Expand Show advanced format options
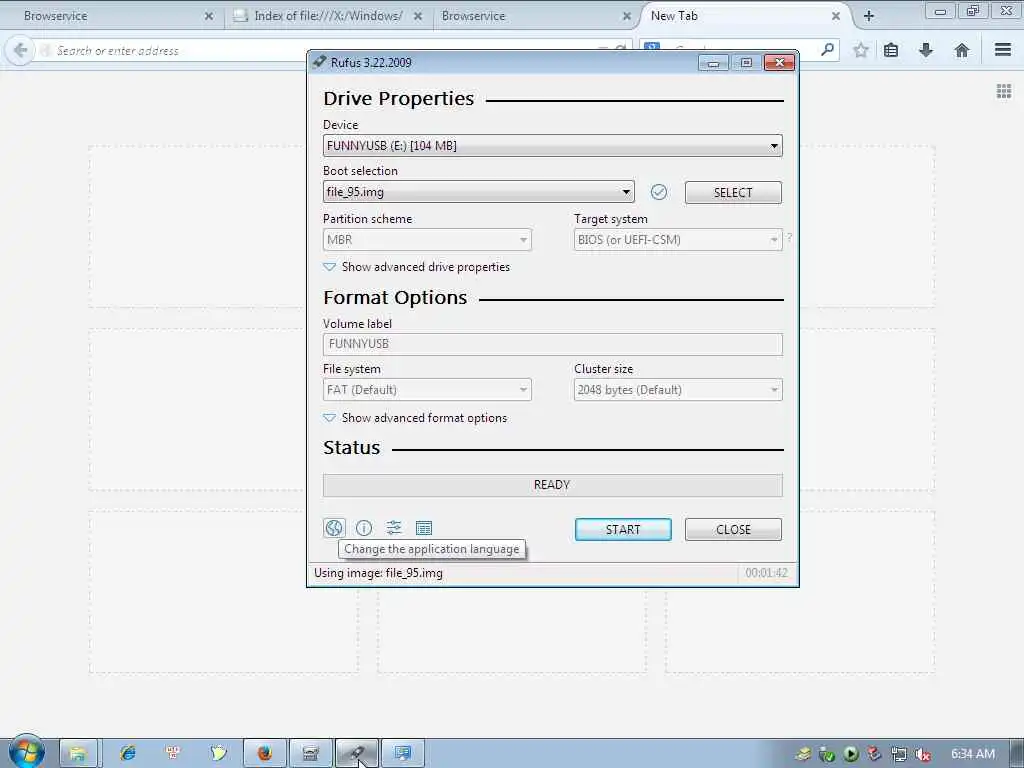Viewport: 1024px width, 768px height. (x=415, y=418)
